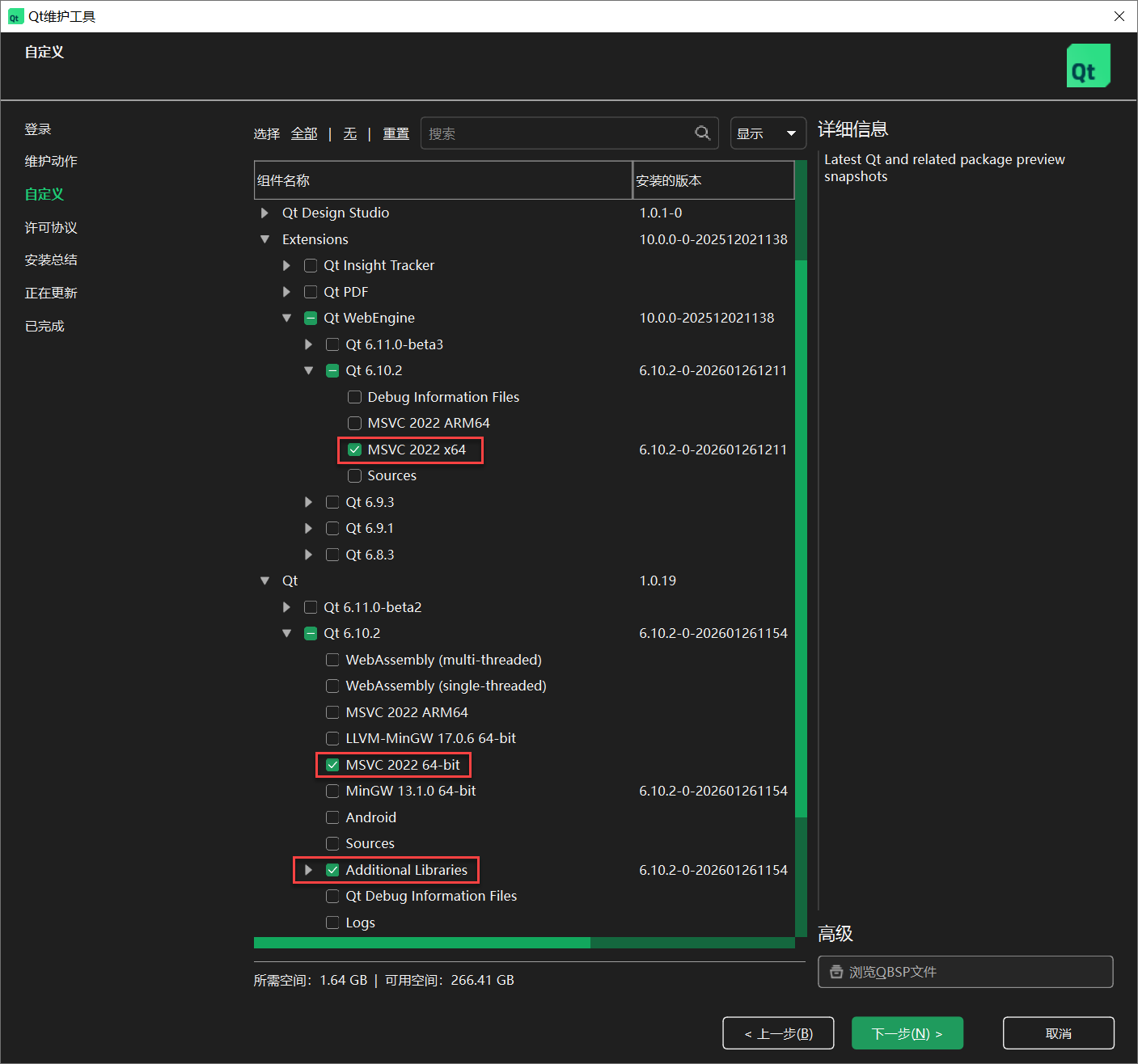The image size is (1138, 1064).
Task: Toggle the Qt WebEngine checkbox
Action: click(311, 318)
